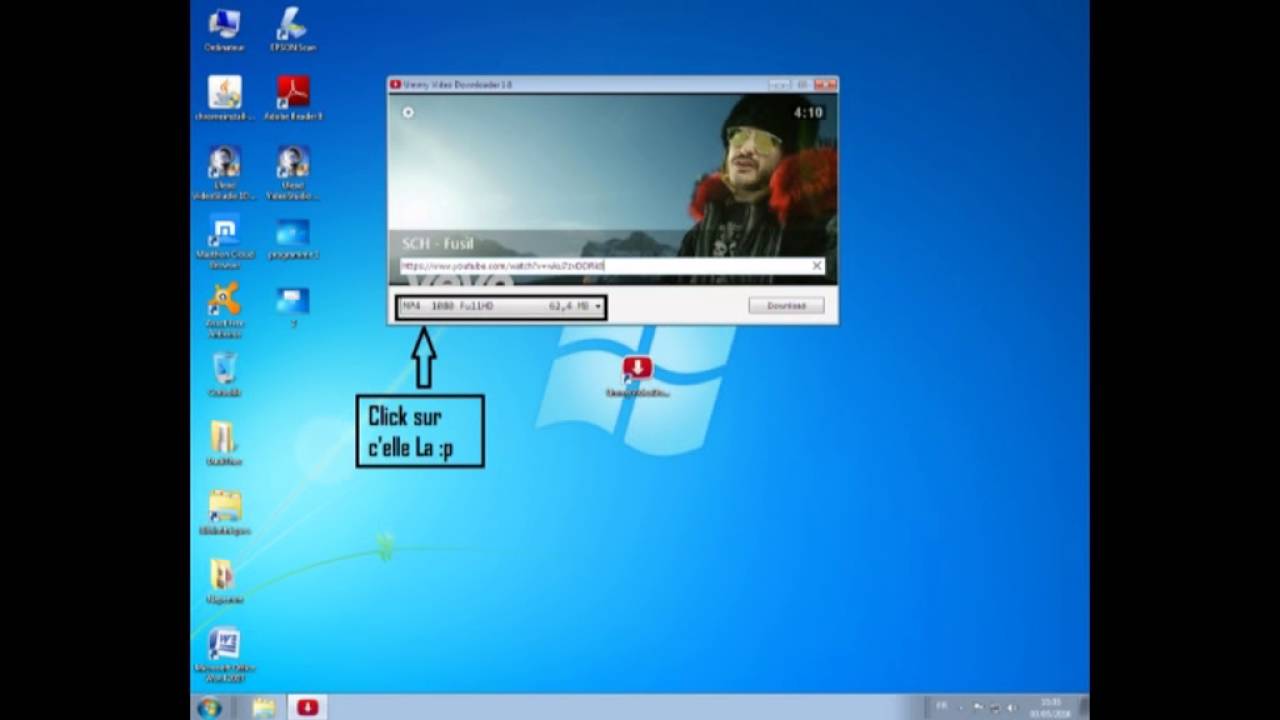
Task: Open the settings gear in the downloader preview
Action: [x=408, y=112]
